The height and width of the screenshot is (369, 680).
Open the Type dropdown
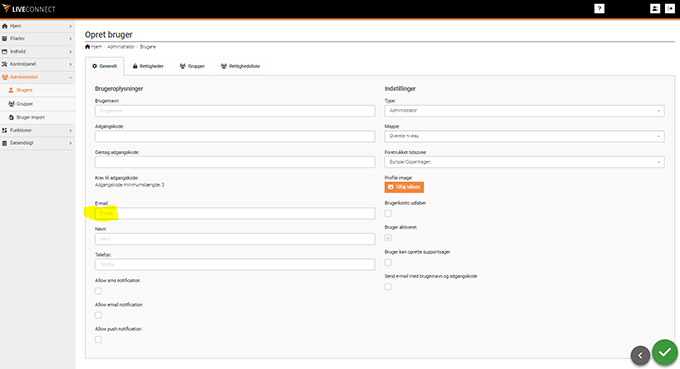tap(524, 111)
